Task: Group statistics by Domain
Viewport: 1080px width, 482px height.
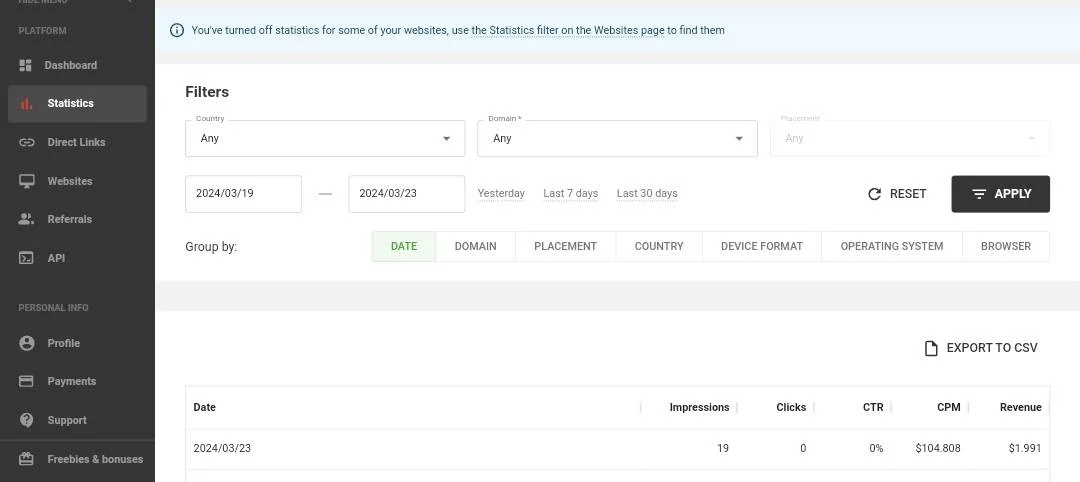Action: coord(476,247)
